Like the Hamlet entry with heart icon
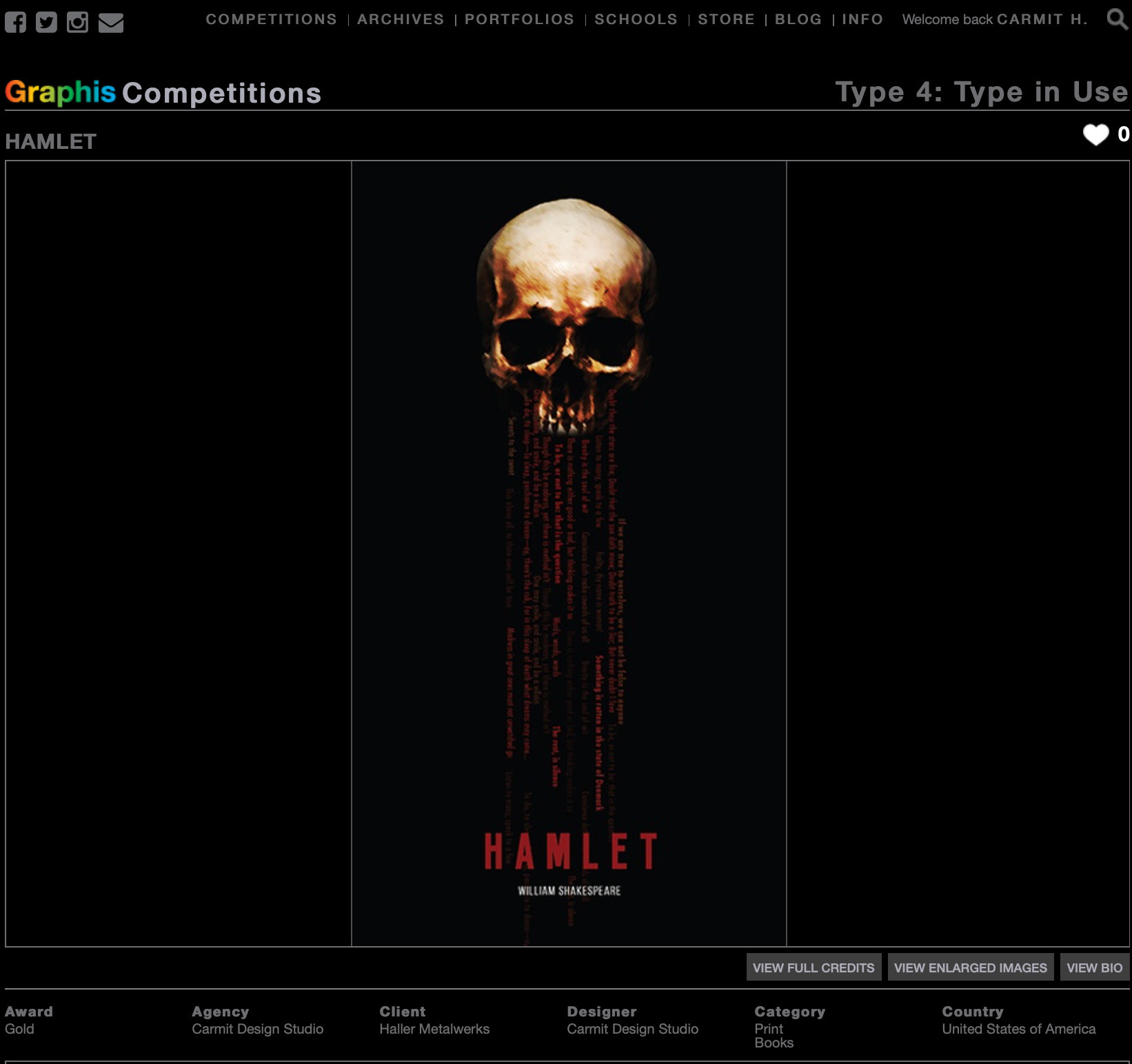 coord(1095,134)
